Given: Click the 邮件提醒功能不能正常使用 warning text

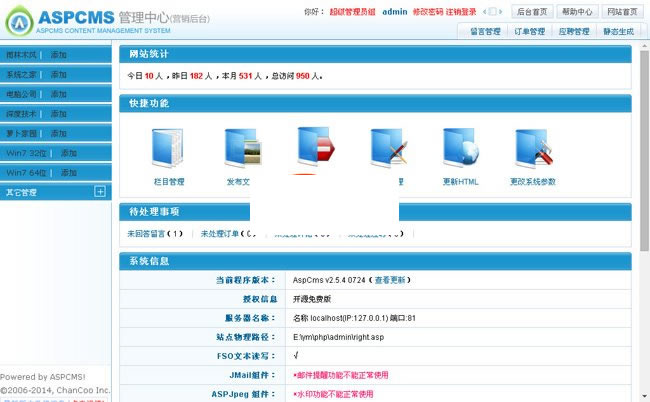Looking at the screenshot, I should (341, 375).
